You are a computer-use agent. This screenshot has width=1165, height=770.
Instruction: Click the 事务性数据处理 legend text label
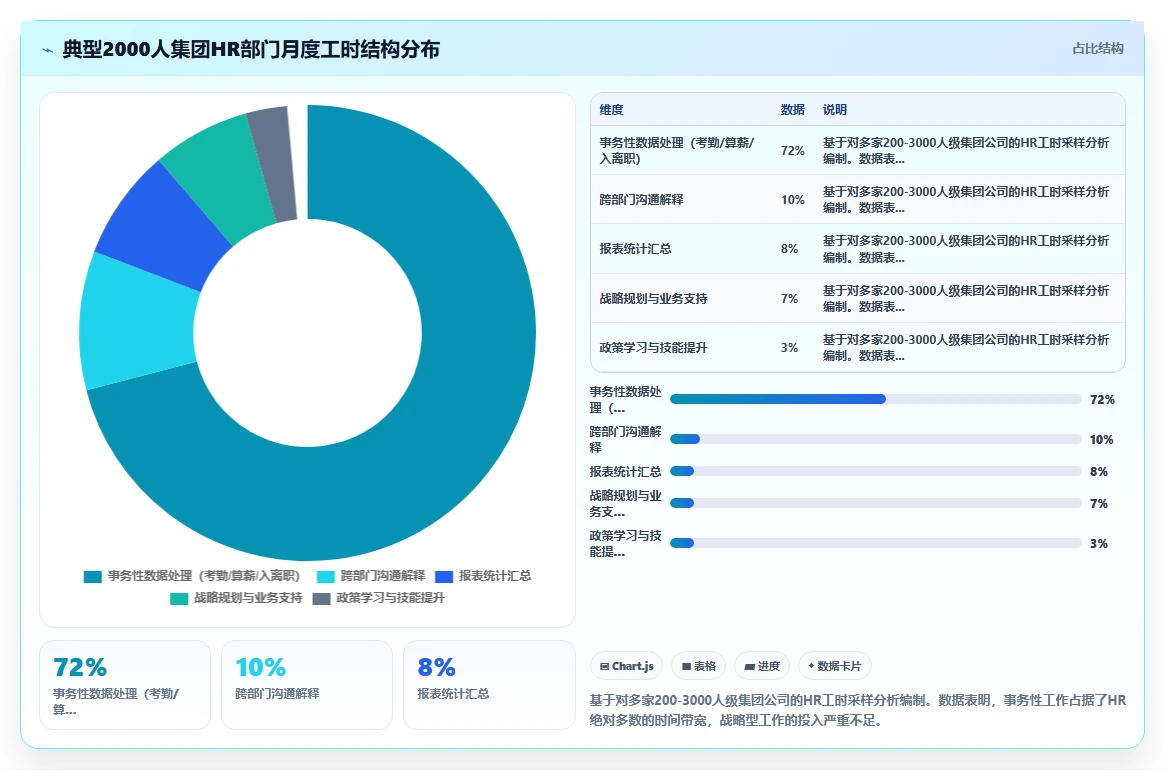(x=204, y=576)
